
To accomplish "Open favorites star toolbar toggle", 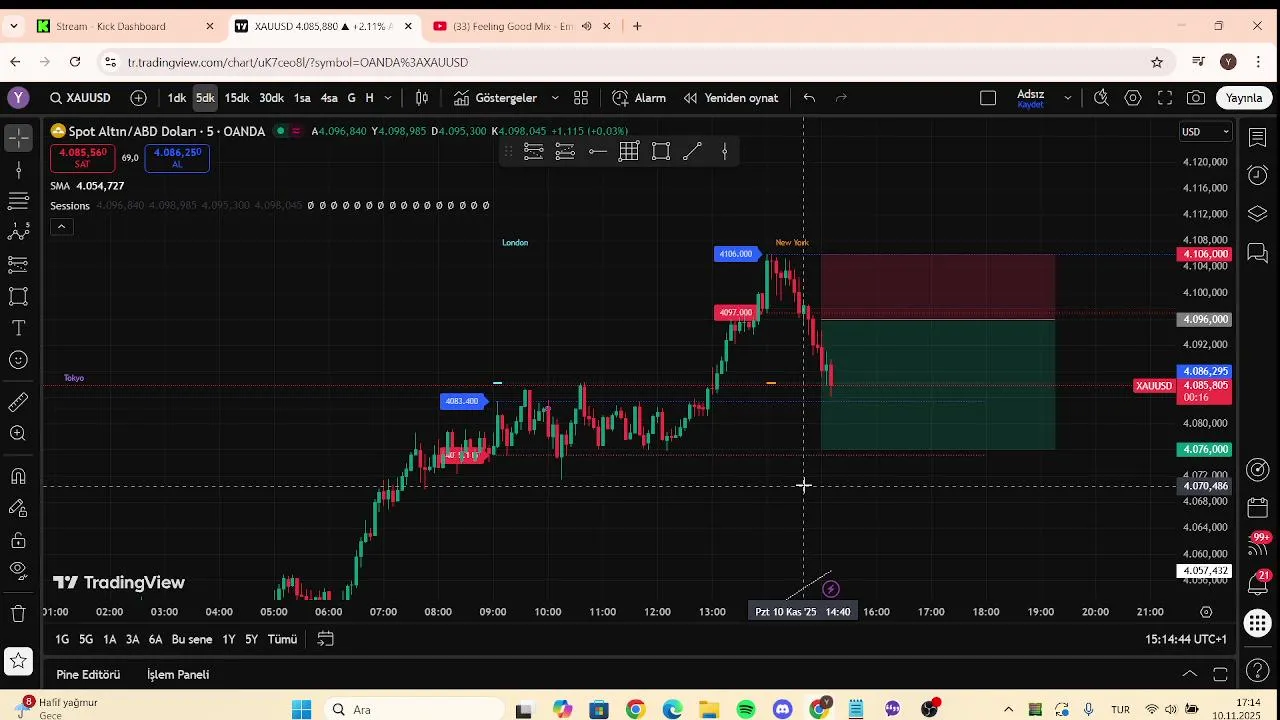I will pos(18,661).
